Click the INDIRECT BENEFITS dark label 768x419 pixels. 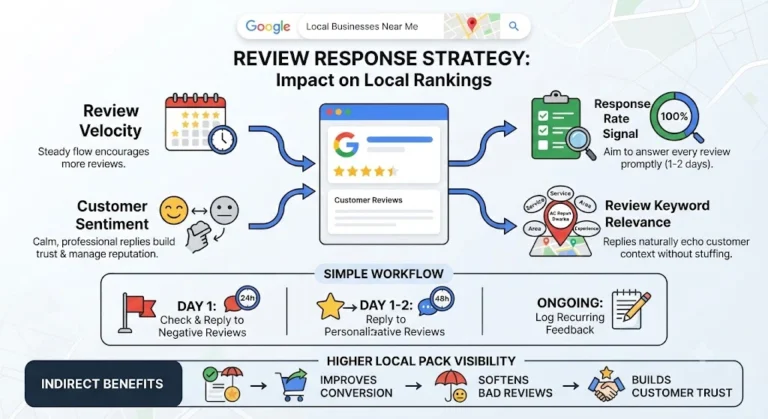coord(103,384)
